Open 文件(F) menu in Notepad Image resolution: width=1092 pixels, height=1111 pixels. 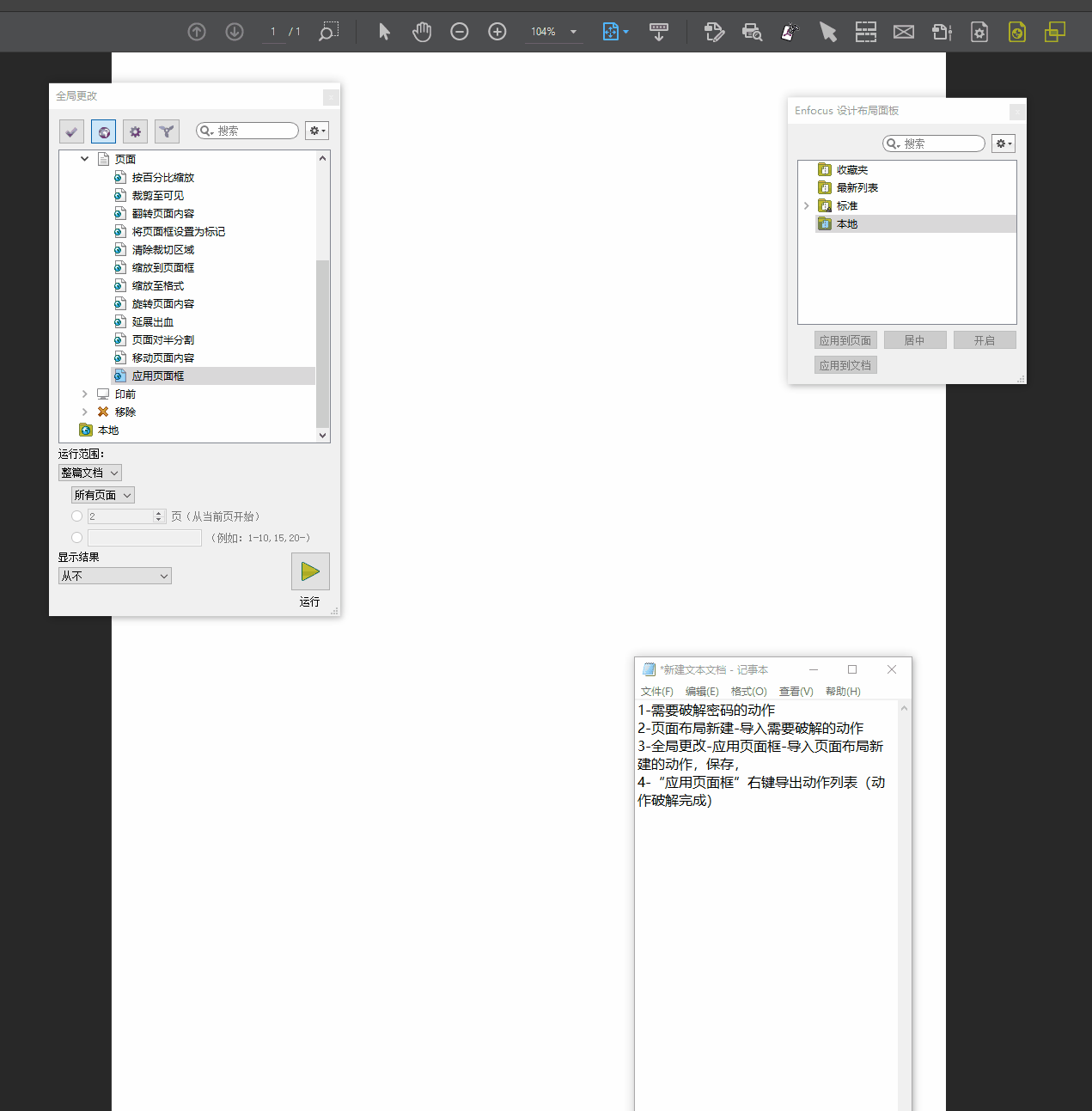point(657,691)
